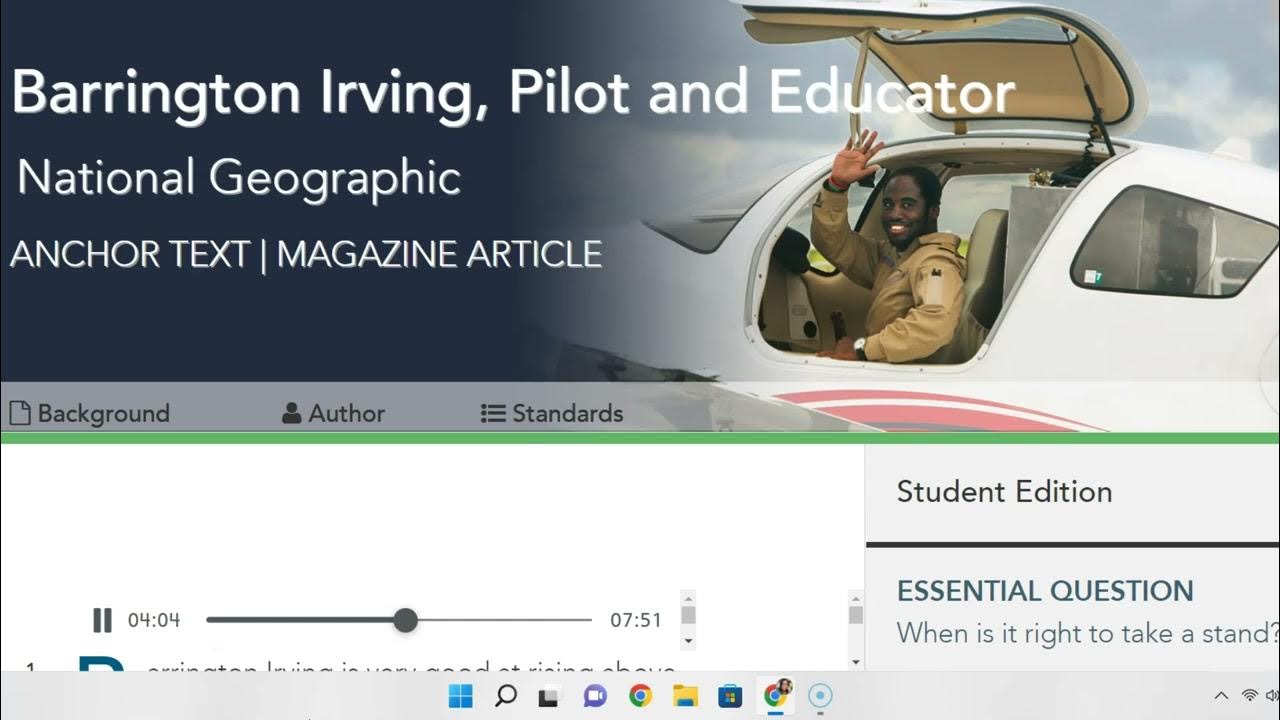The height and width of the screenshot is (720, 1280).
Task: Click the Student Edition header
Action: click(1004, 491)
